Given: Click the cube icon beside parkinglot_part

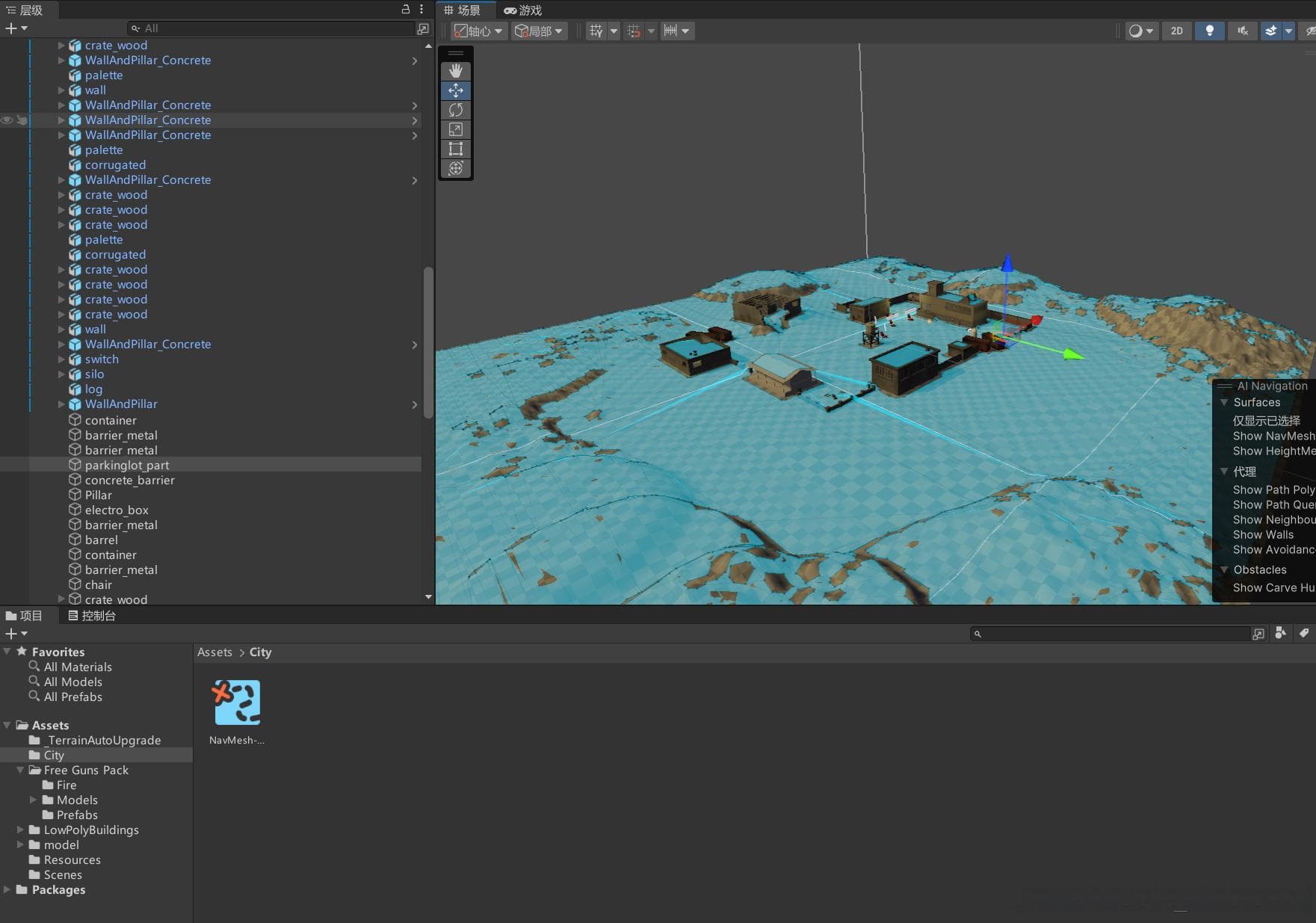Looking at the screenshot, I should coord(75,465).
